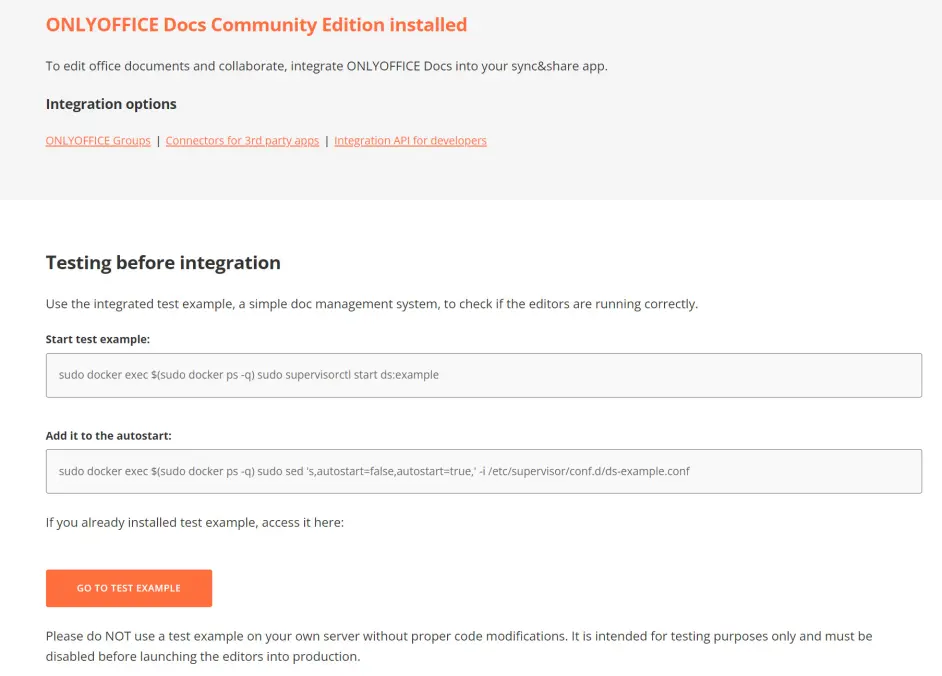
Task: Click the GO TO TEST EXAMPLE button
Action: [129, 588]
